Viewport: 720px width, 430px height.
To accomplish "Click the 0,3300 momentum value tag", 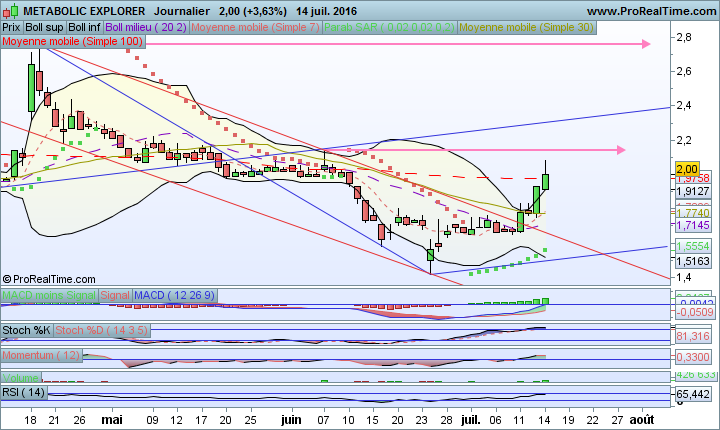I will tap(693, 357).
